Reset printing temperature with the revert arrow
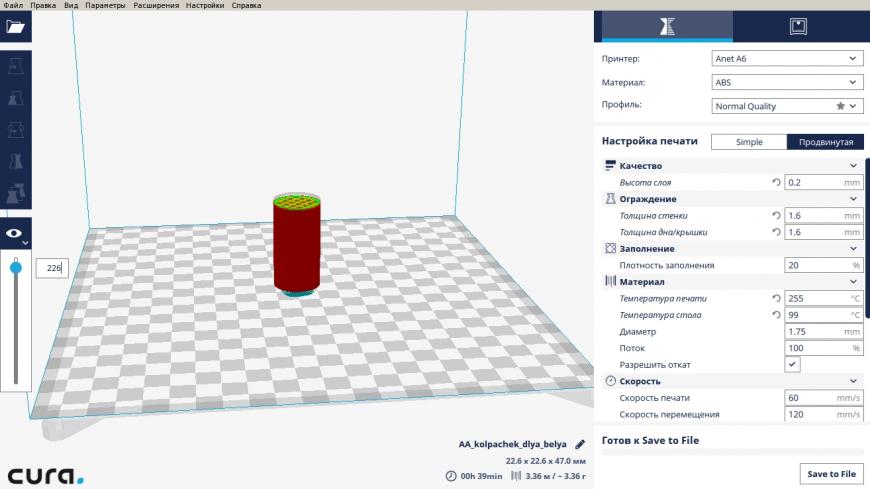Image resolution: width=870 pixels, height=489 pixels. [x=776, y=298]
